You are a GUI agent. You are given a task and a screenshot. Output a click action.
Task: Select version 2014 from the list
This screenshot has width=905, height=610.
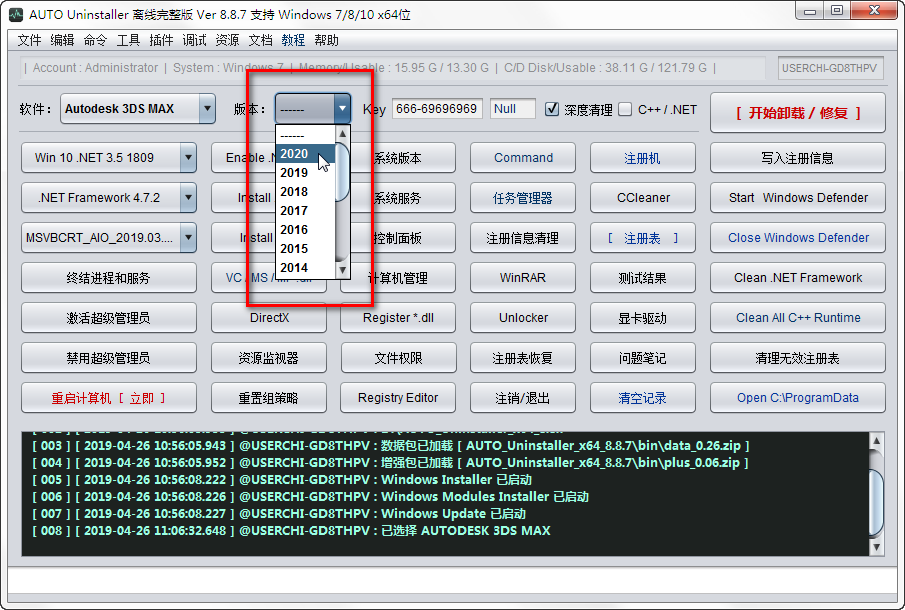point(305,268)
